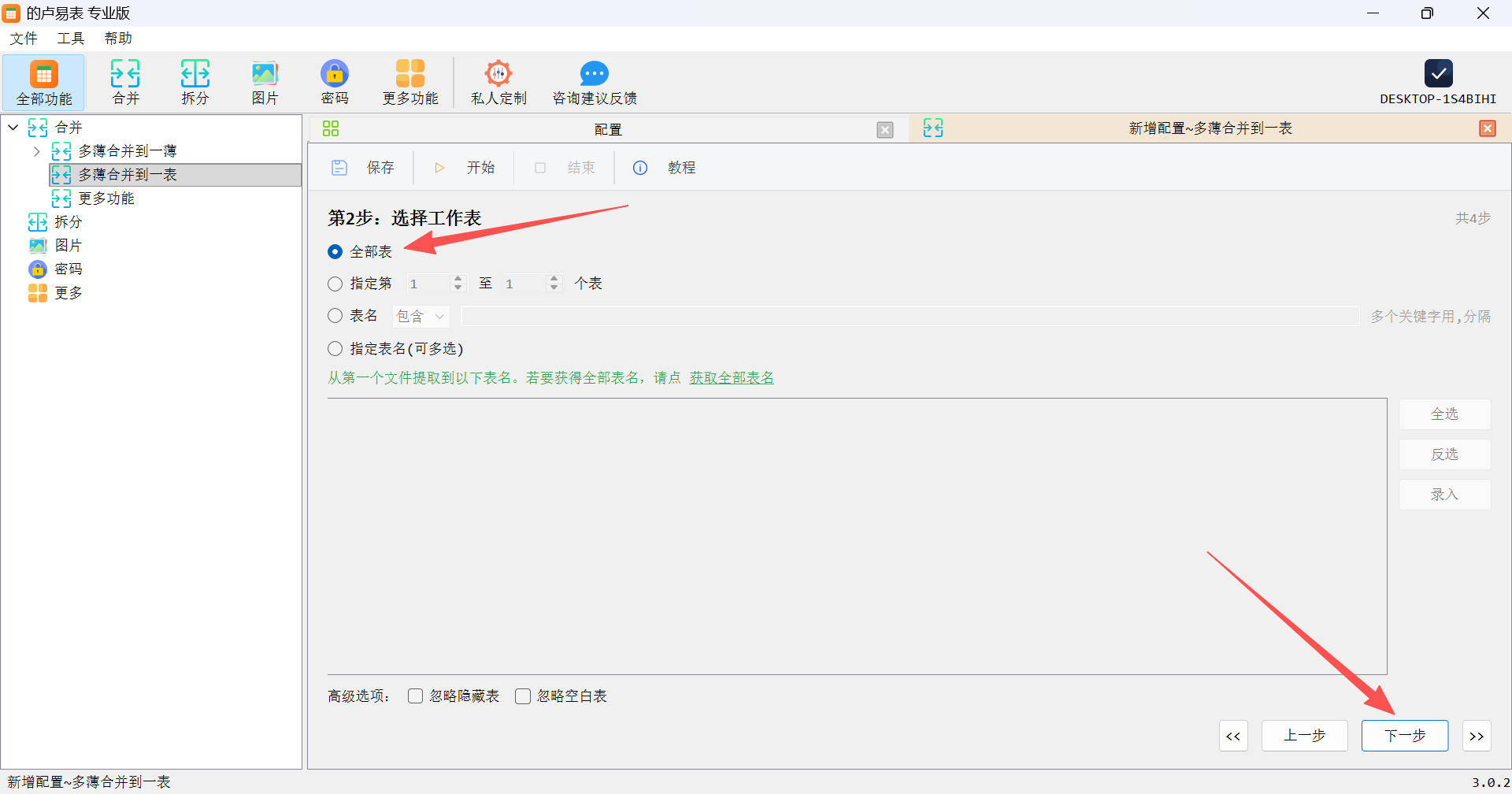Viewport: 1512px width, 794px height.
Task: Jump to first step with << button
Action: point(1233,736)
